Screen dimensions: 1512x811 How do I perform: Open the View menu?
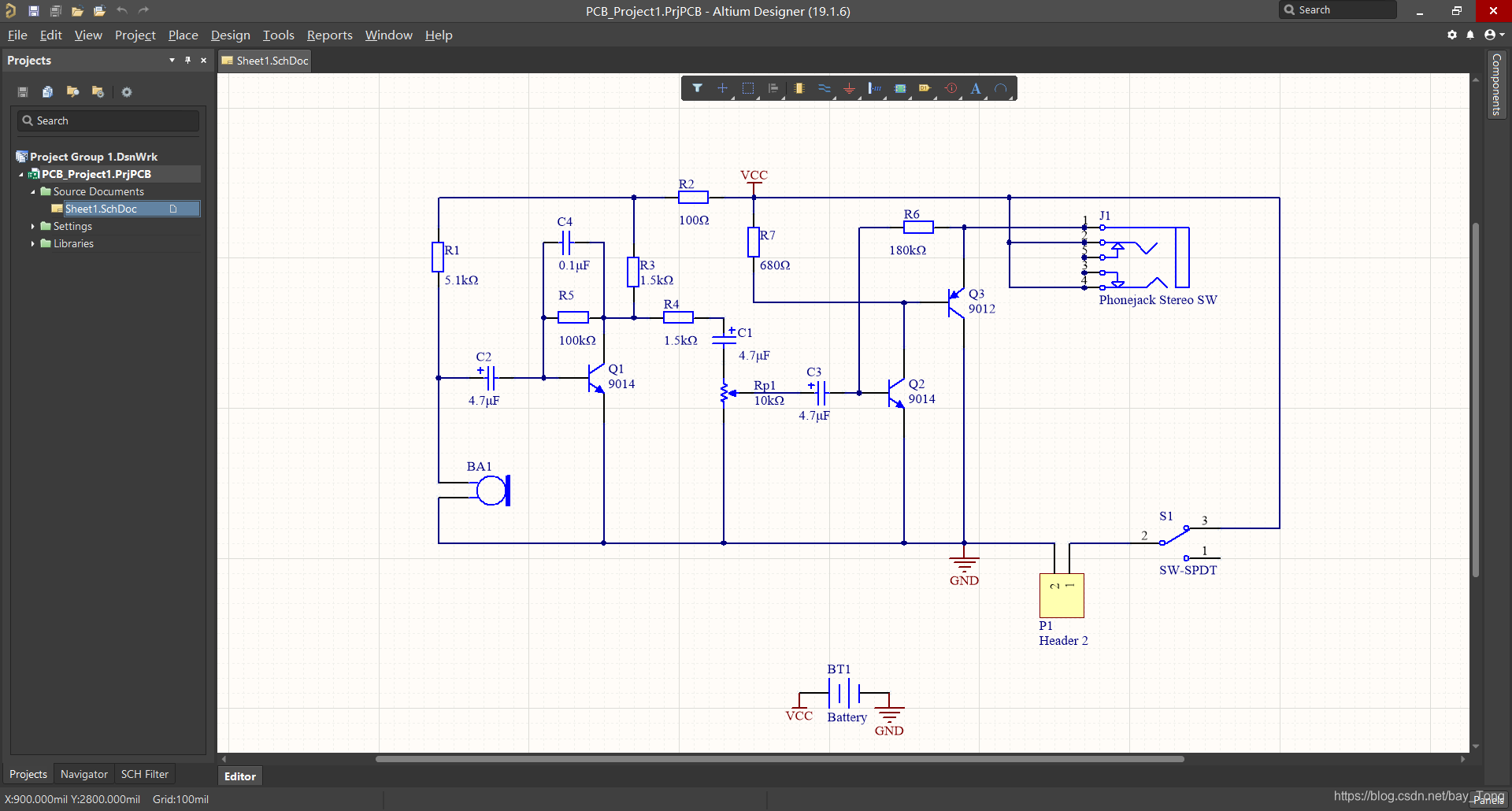[88, 35]
